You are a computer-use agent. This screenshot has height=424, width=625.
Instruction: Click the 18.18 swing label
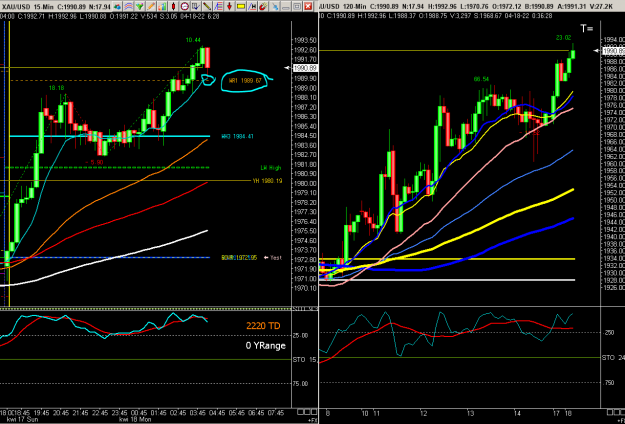click(57, 88)
